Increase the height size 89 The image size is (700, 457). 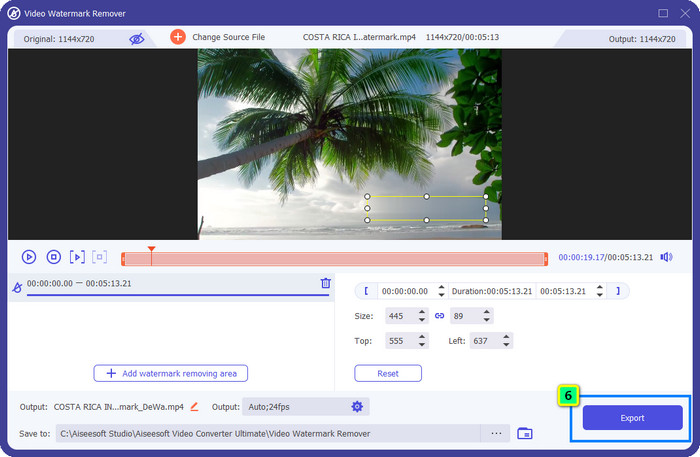click(x=487, y=312)
